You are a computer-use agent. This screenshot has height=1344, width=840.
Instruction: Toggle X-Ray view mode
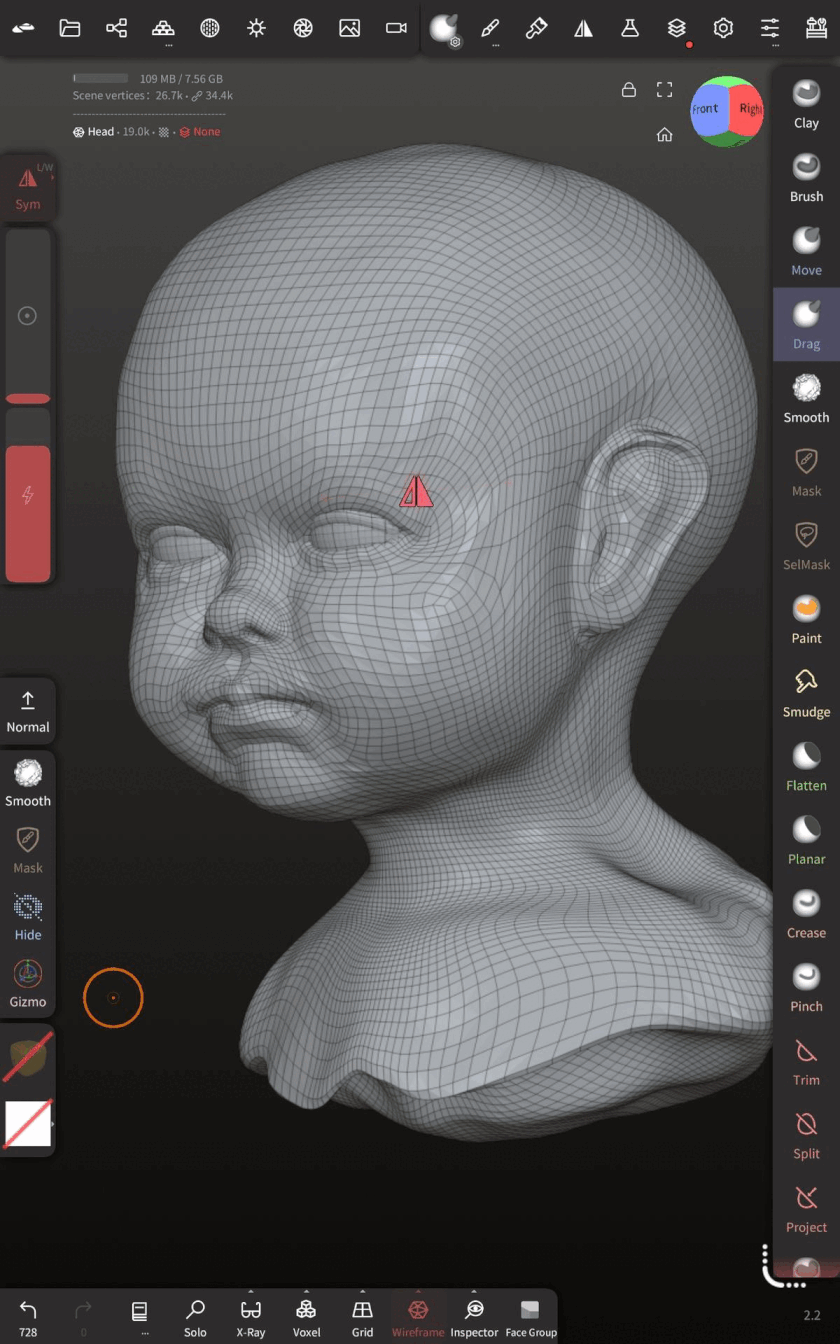point(251,1318)
